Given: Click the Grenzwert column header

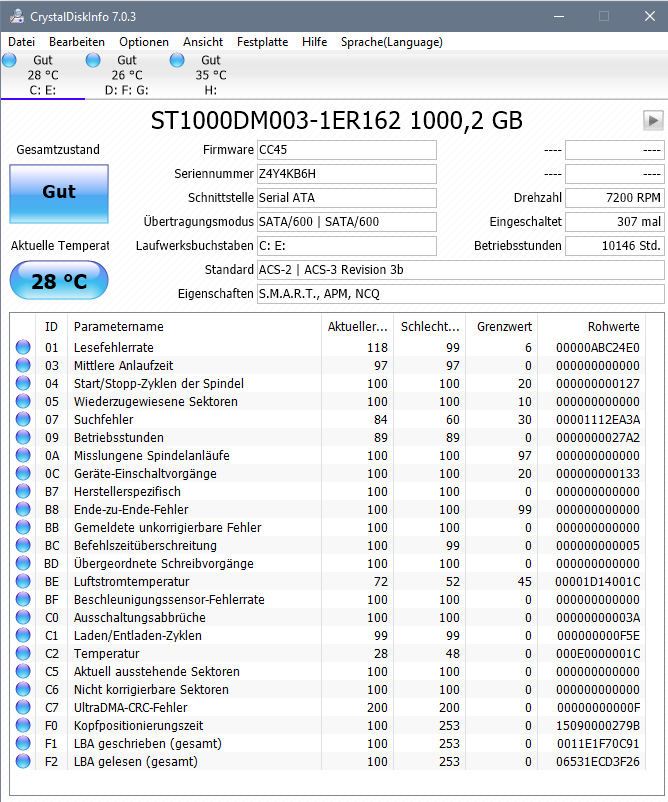Looking at the screenshot, I should click(x=502, y=327).
